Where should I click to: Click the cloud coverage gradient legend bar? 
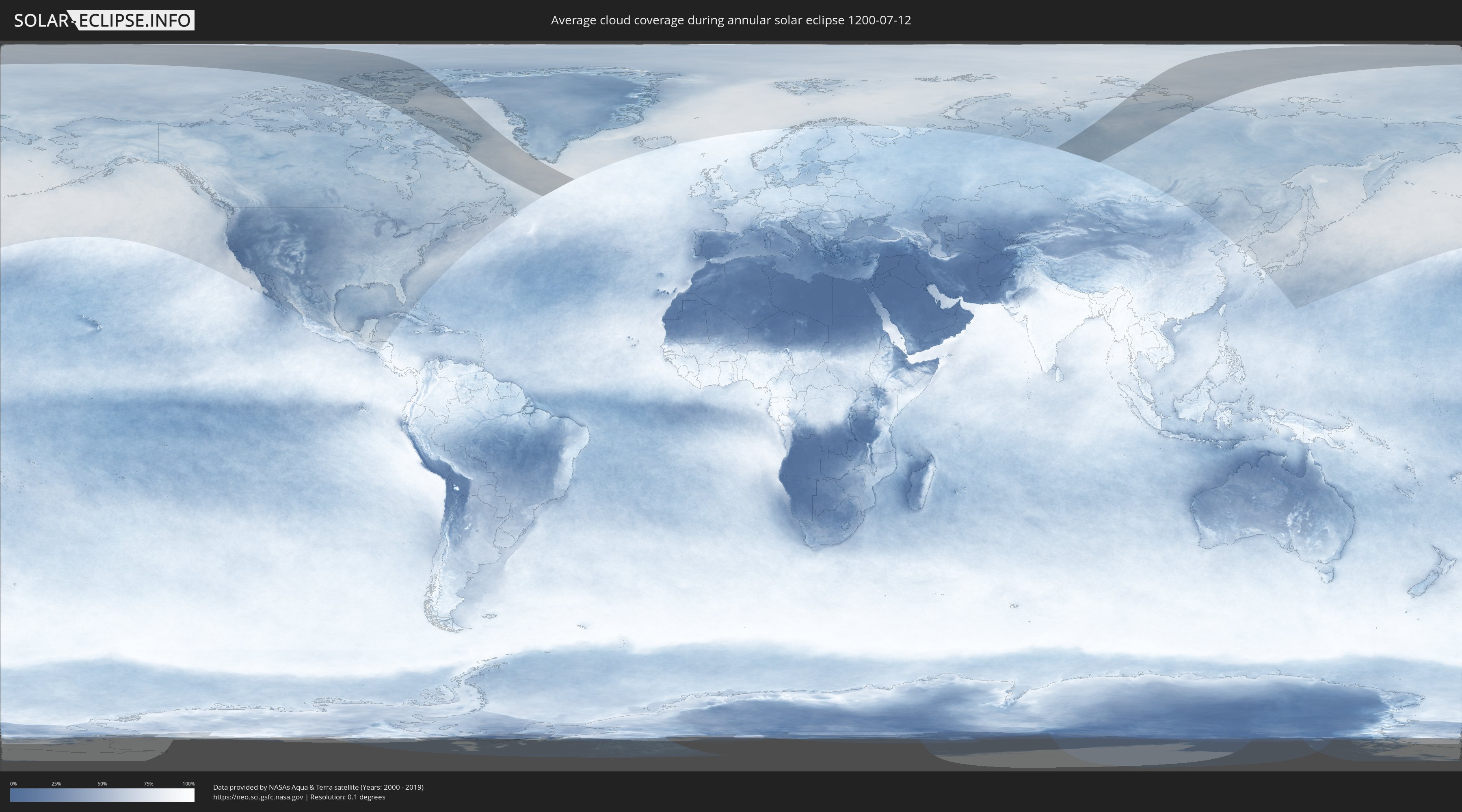102,795
